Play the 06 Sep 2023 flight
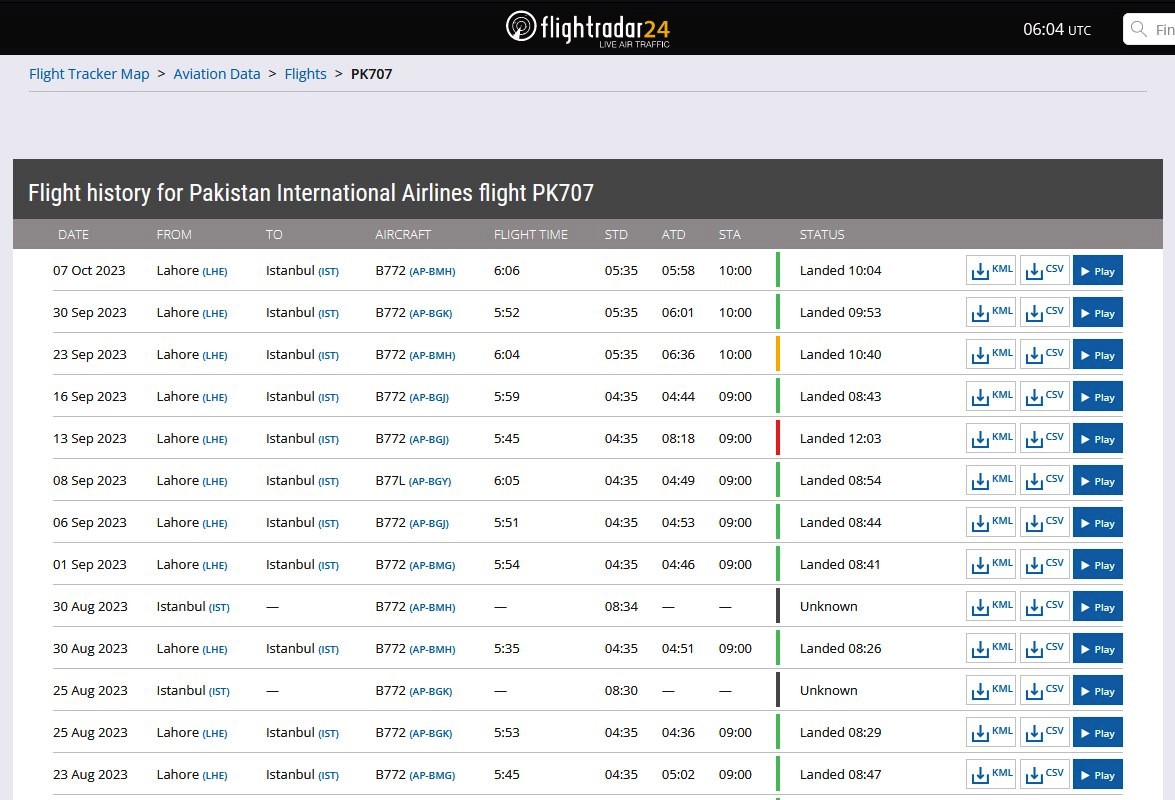 point(1097,523)
